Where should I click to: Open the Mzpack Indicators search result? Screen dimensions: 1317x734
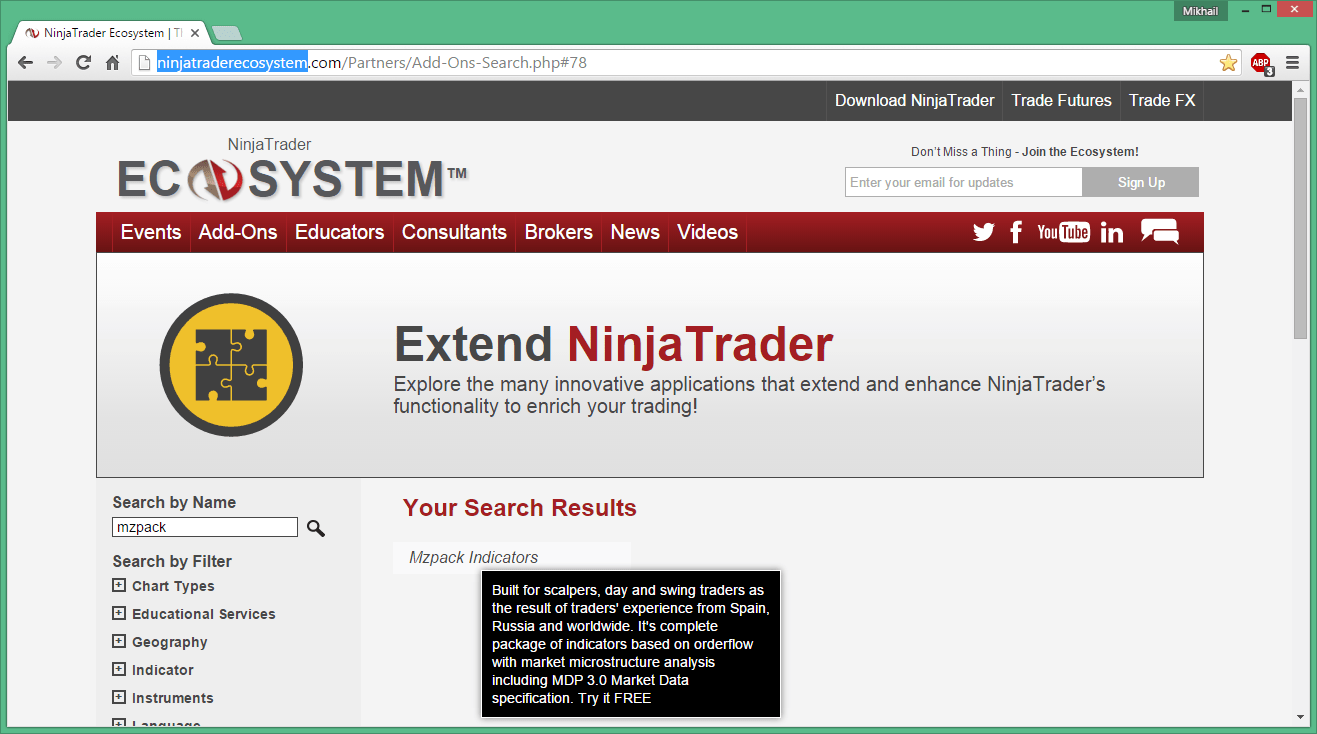(x=474, y=558)
